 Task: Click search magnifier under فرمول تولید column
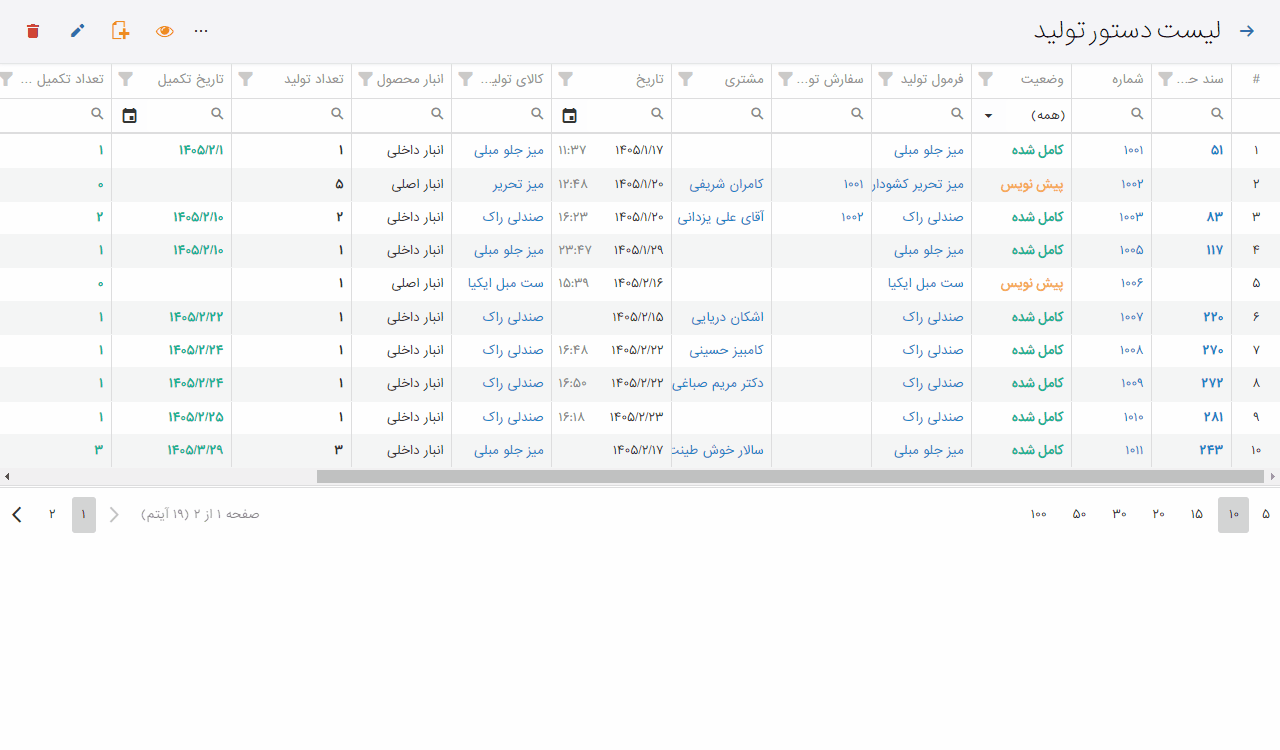click(x=957, y=114)
